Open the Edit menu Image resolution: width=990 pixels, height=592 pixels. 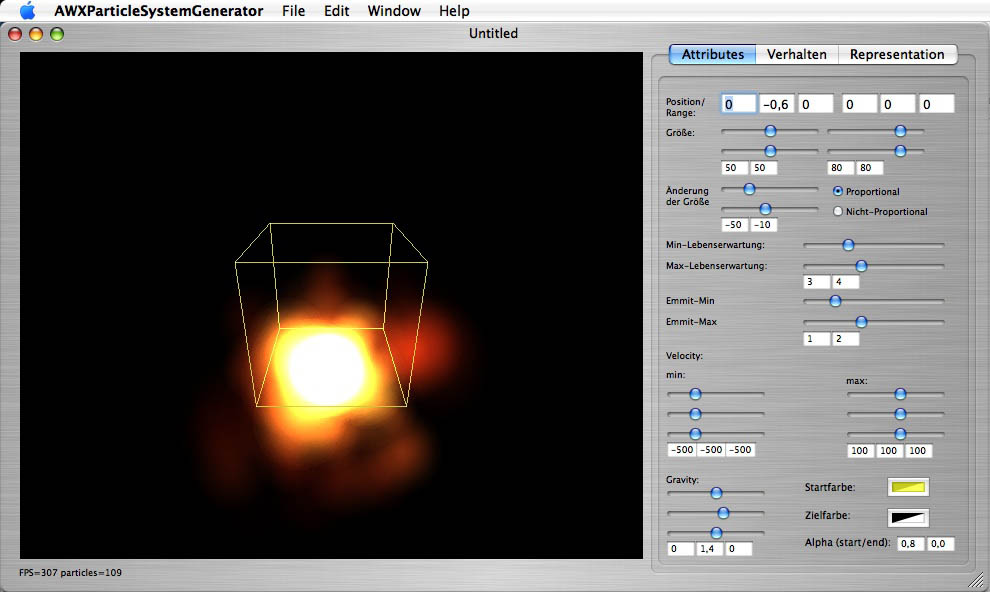pyautogui.click(x=337, y=11)
